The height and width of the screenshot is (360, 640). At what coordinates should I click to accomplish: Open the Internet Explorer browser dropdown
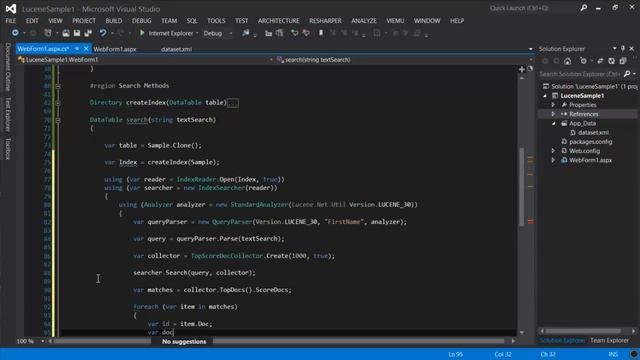[197, 33]
